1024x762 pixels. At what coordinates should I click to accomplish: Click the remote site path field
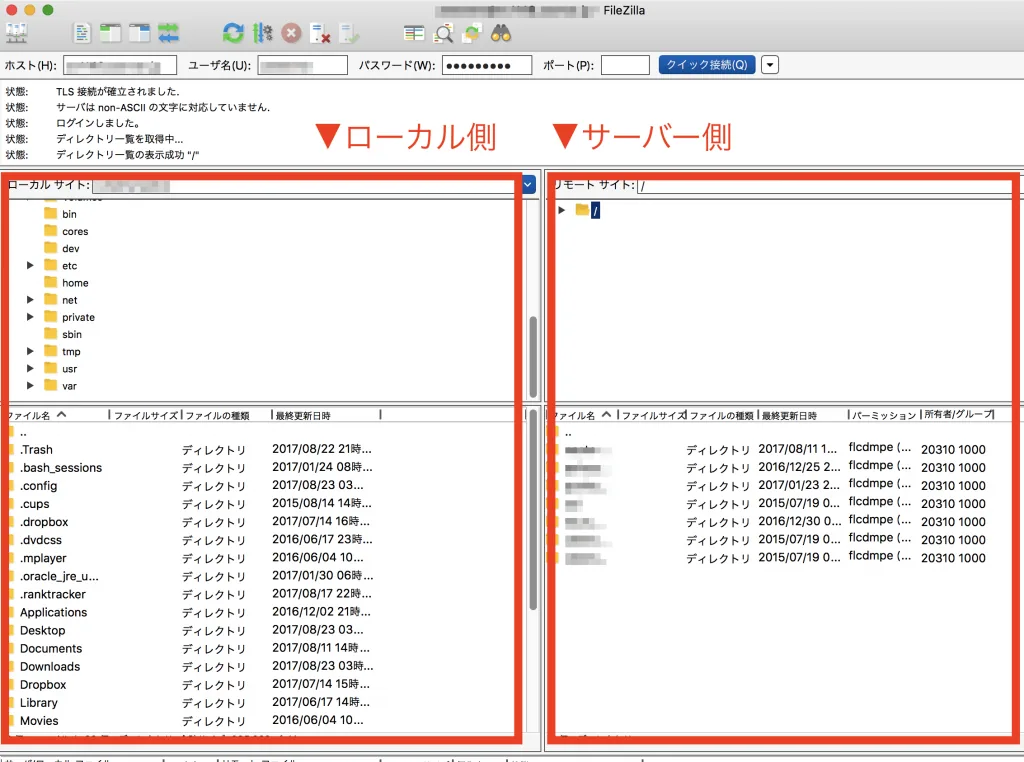click(x=824, y=185)
